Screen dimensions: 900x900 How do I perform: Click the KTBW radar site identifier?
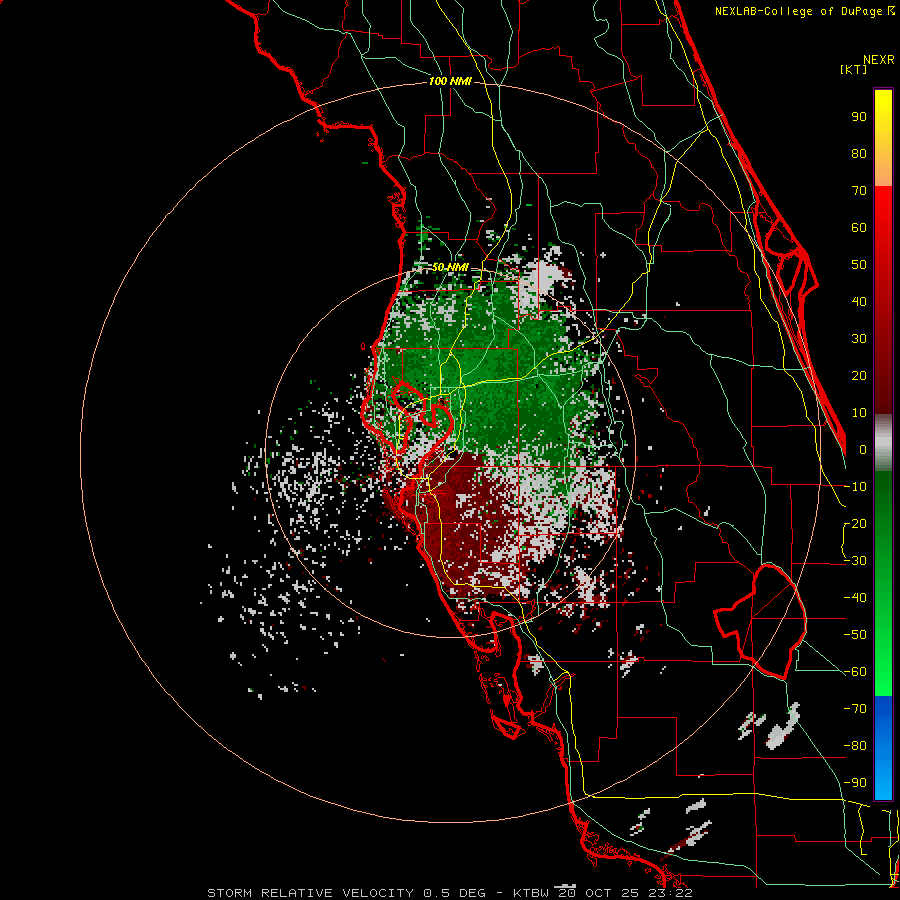(x=530, y=893)
